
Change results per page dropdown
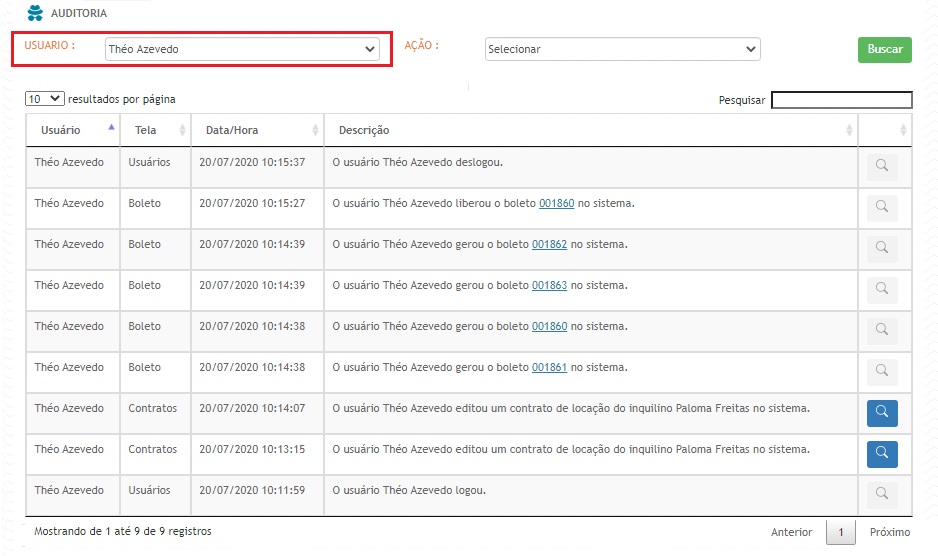(45, 99)
